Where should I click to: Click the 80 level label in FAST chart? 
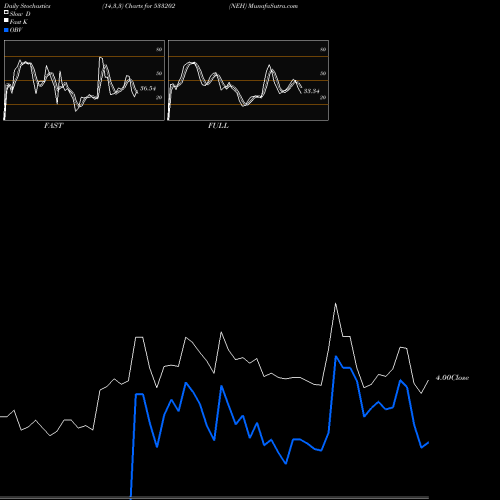159,49
